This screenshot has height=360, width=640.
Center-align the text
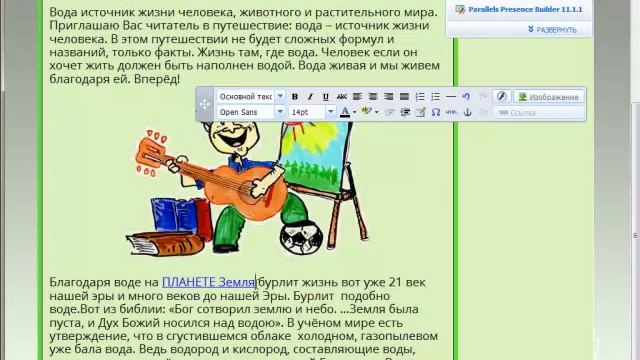373,97
